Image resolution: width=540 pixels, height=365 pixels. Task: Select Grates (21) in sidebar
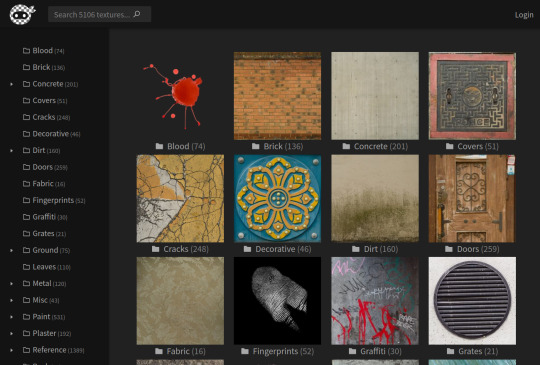coord(44,233)
